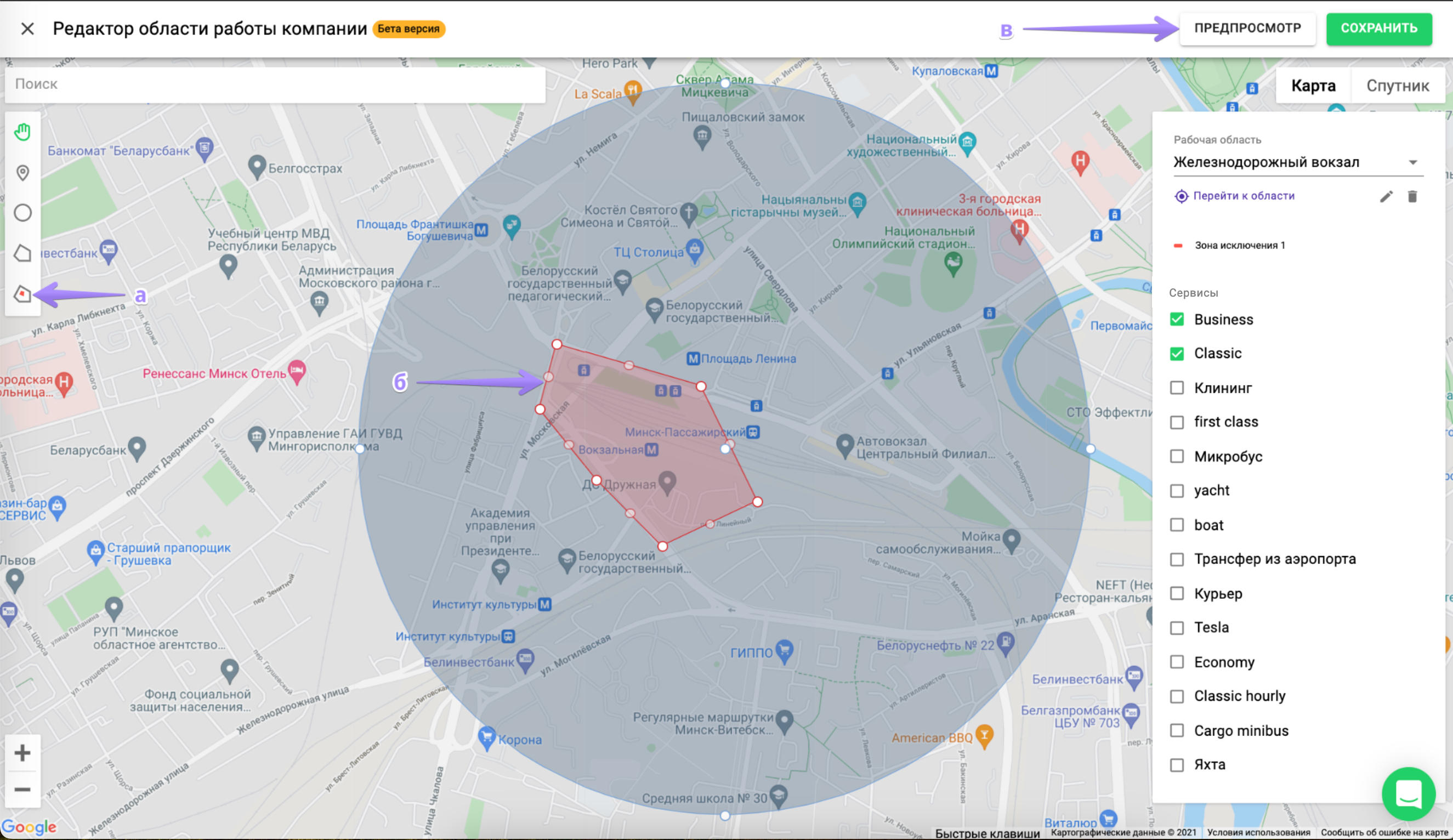
Task: Switch map to Карта view
Action: (x=1313, y=86)
